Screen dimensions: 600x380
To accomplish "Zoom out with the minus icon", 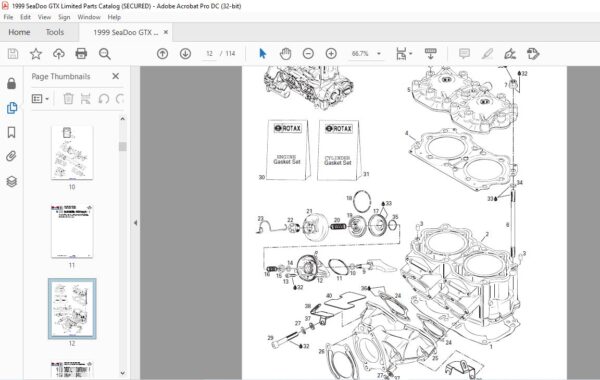I will pos(308,54).
